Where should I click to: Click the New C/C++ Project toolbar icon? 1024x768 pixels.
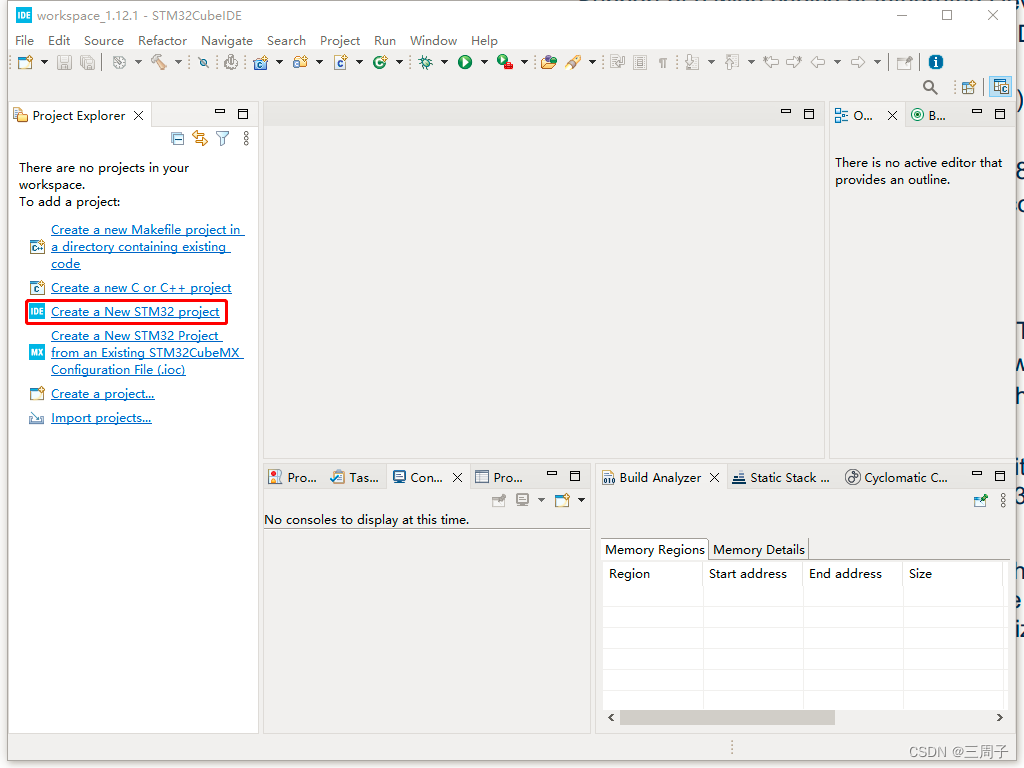(261, 63)
